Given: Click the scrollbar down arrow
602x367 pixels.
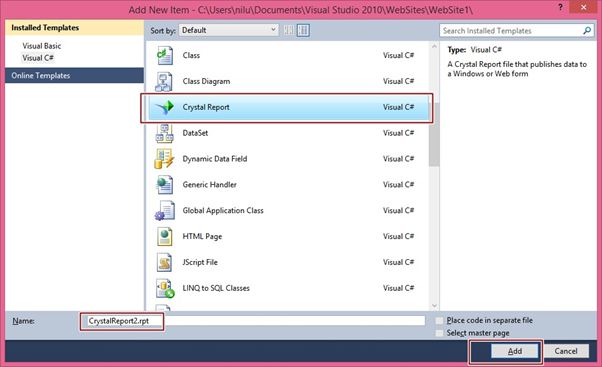Looking at the screenshot, I should pyautogui.click(x=434, y=306).
